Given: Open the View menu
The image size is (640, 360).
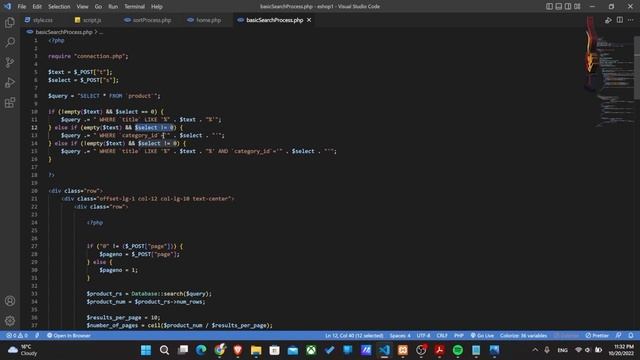Looking at the screenshot, I should tap(82, 7).
